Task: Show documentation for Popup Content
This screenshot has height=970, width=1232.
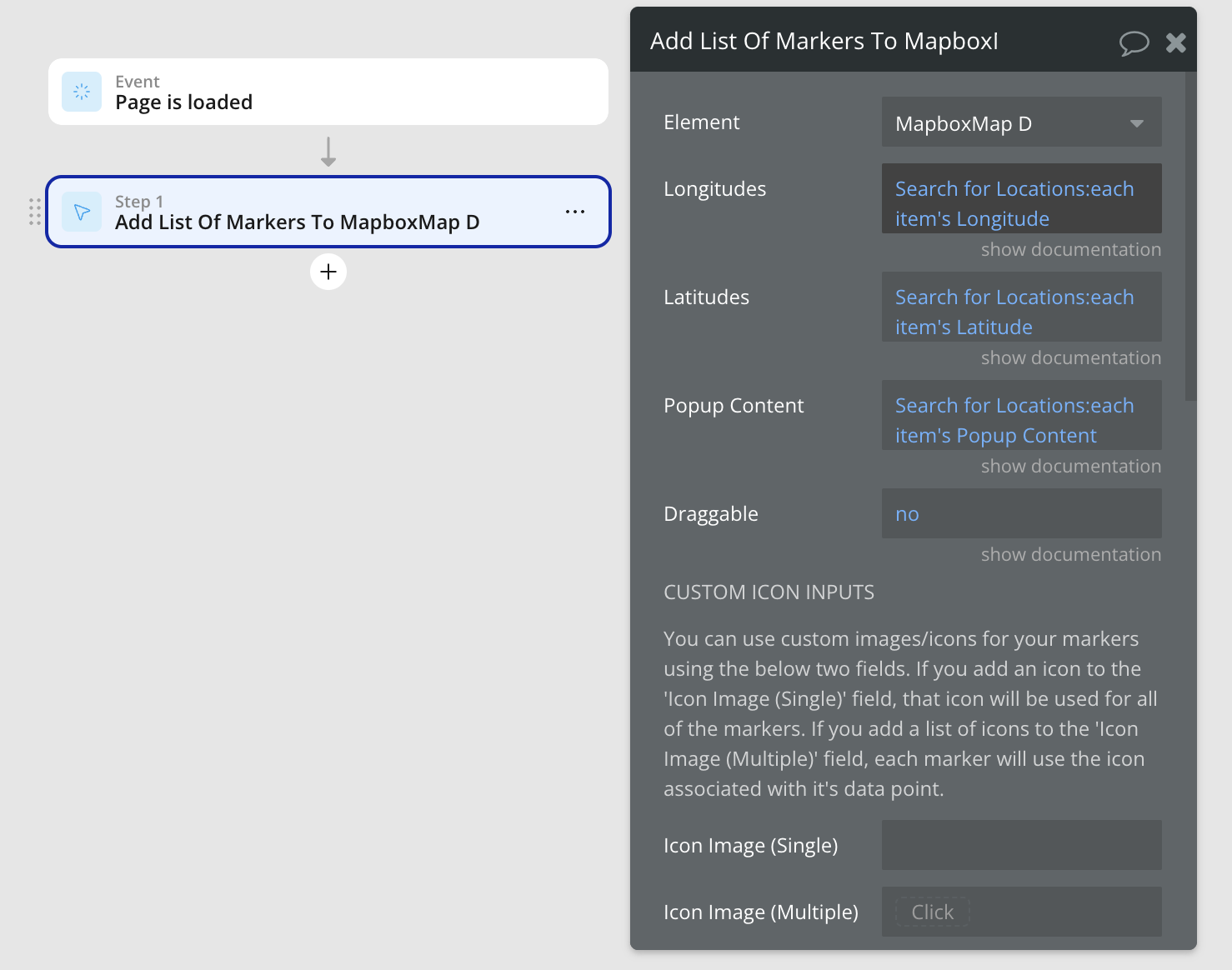Action: (x=1070, y=467)
